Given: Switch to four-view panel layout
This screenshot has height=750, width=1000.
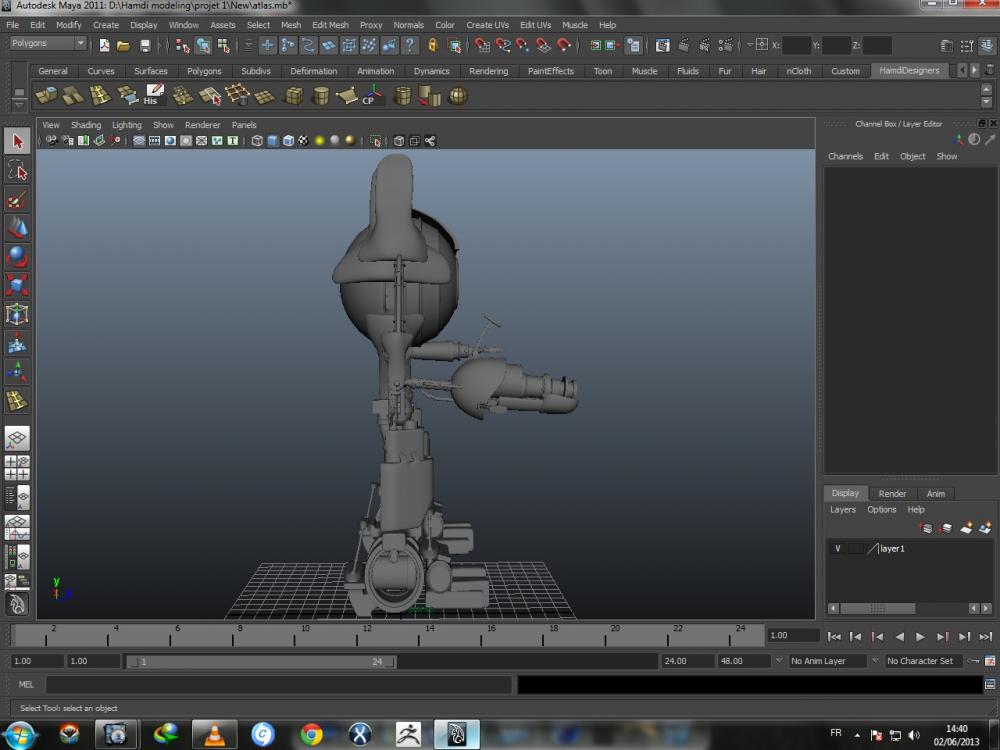Looking at the screenshot, I should 17,468.
